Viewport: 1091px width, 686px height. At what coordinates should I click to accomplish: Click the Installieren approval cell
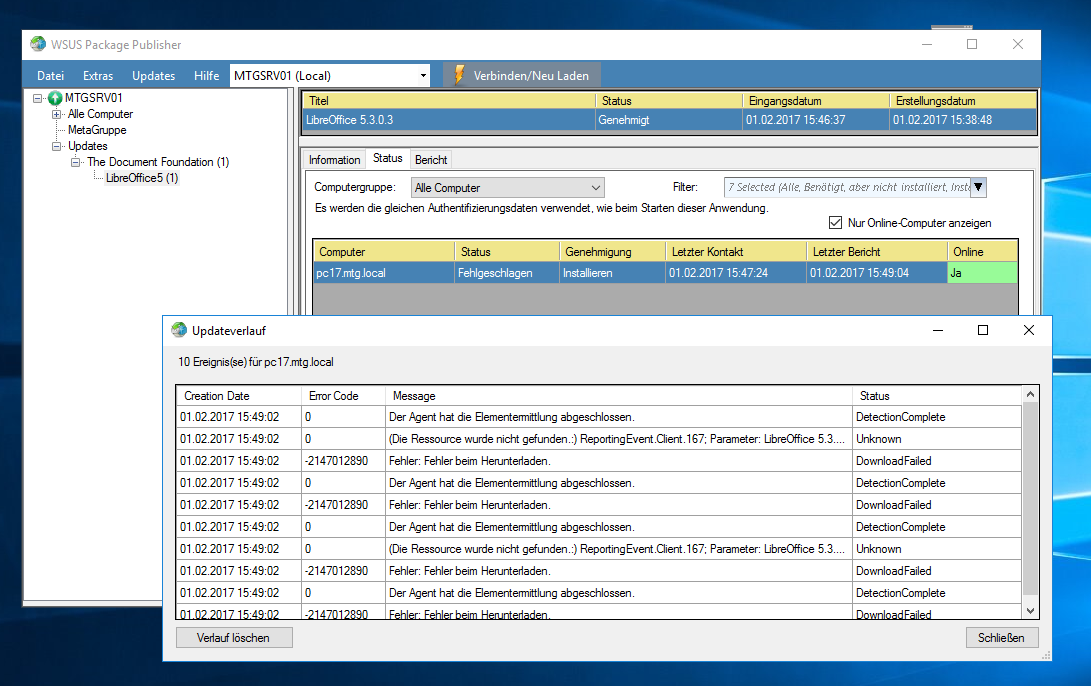click(x=612, y=273)
